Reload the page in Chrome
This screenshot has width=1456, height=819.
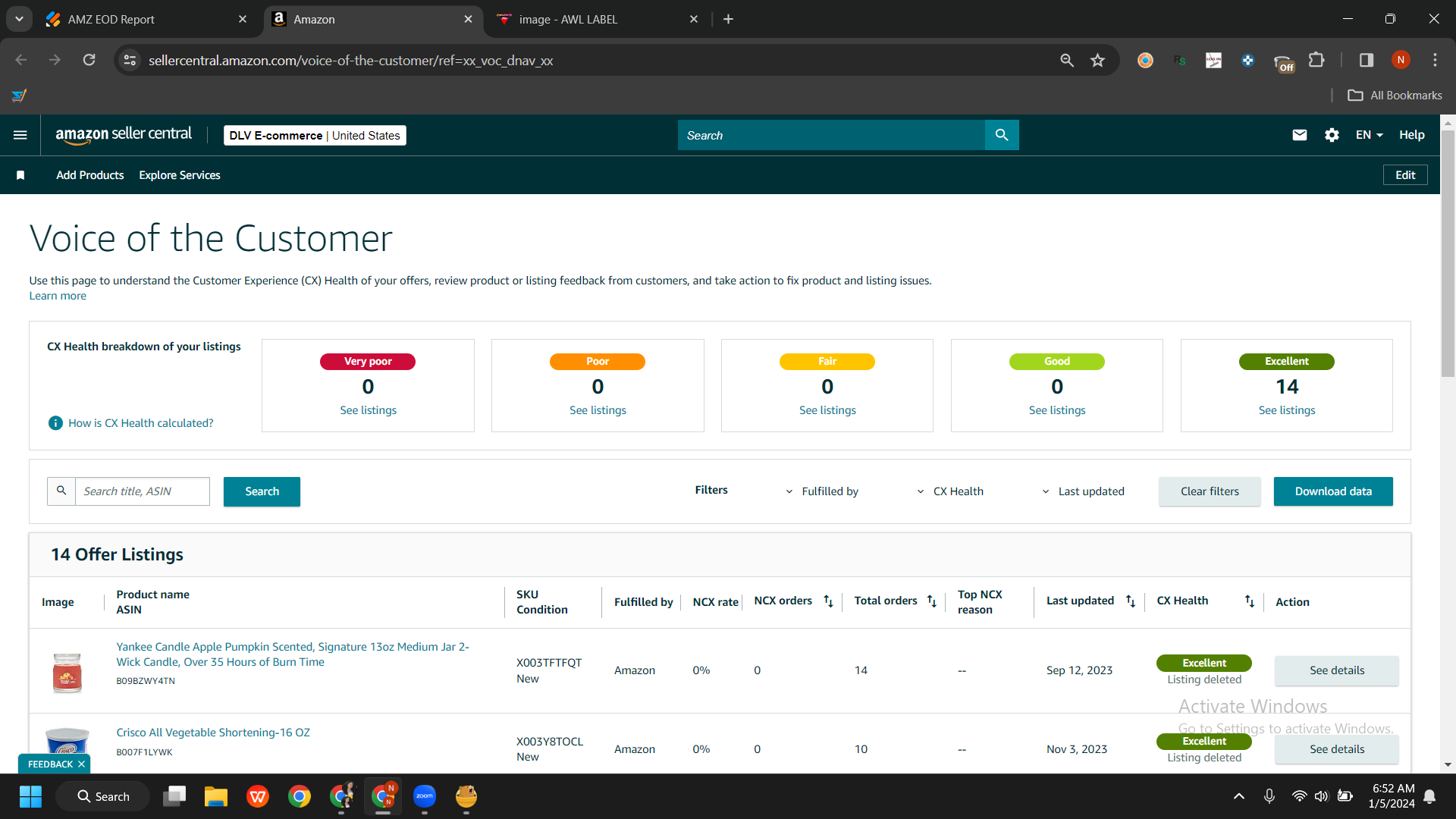pyautogui.click(x=89, y=60)
